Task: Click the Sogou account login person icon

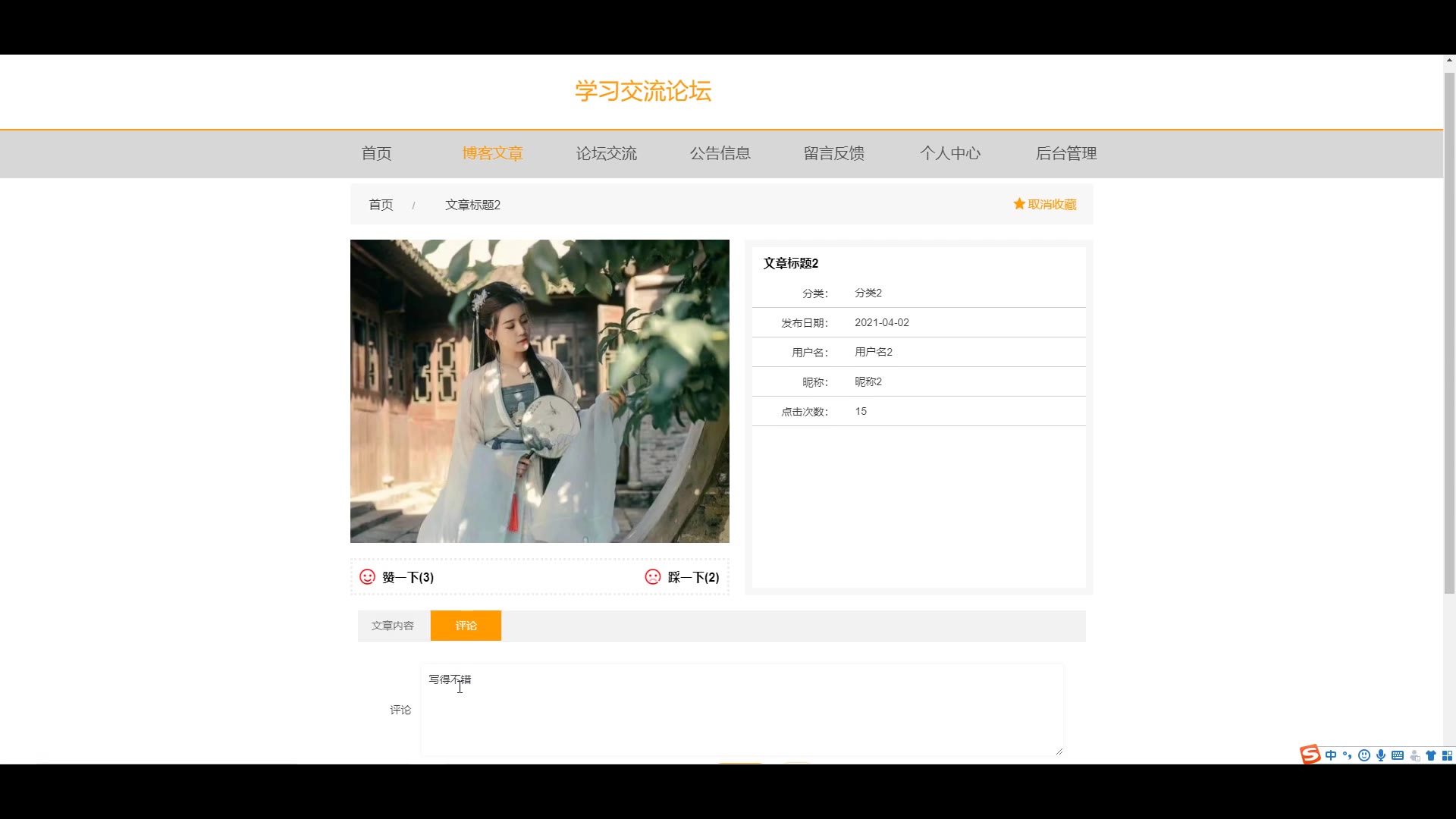Action: tap(1414, 755)
